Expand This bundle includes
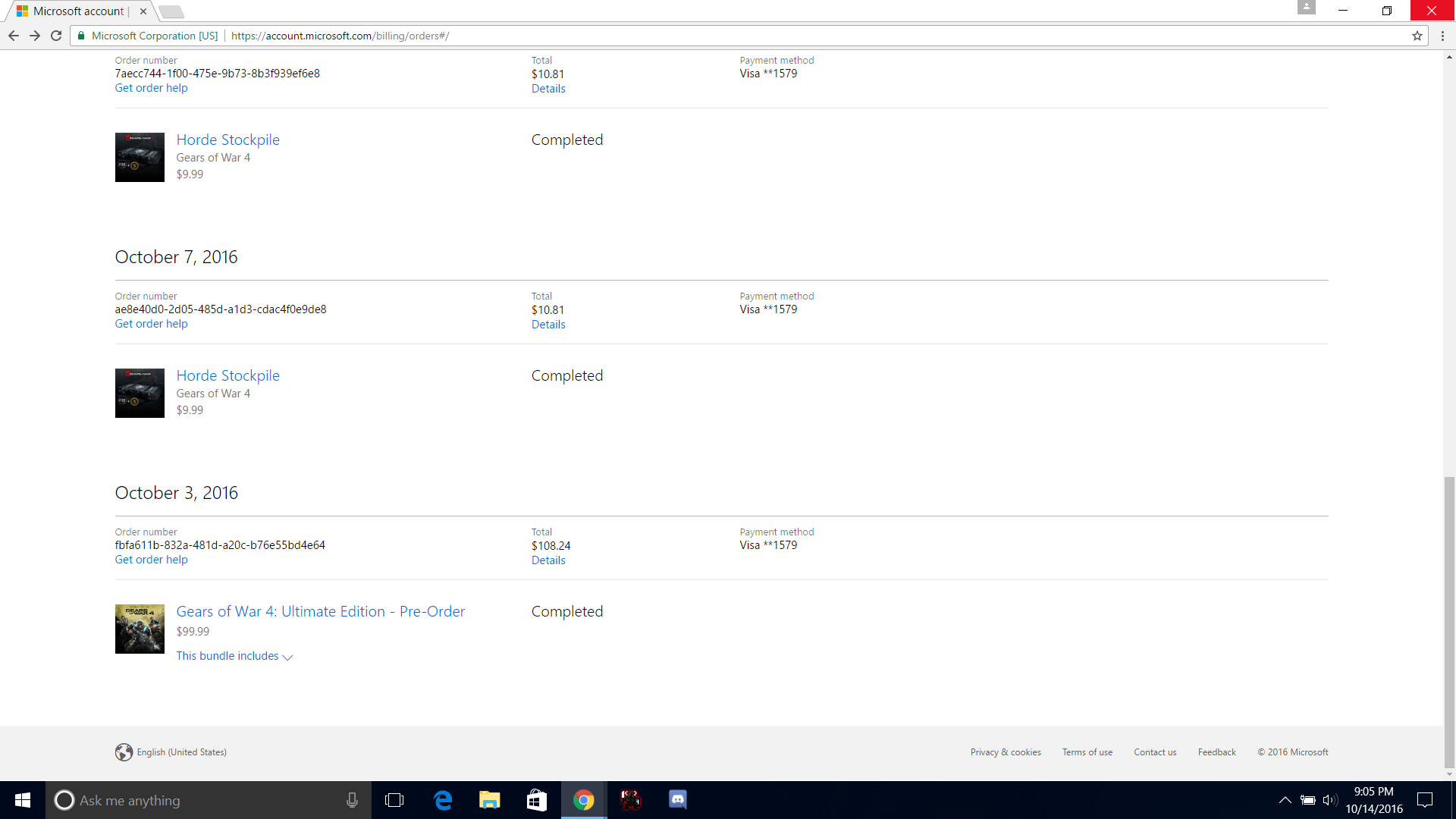Image resolution: width=1456 pixels, height=819 pixels. 234,656
